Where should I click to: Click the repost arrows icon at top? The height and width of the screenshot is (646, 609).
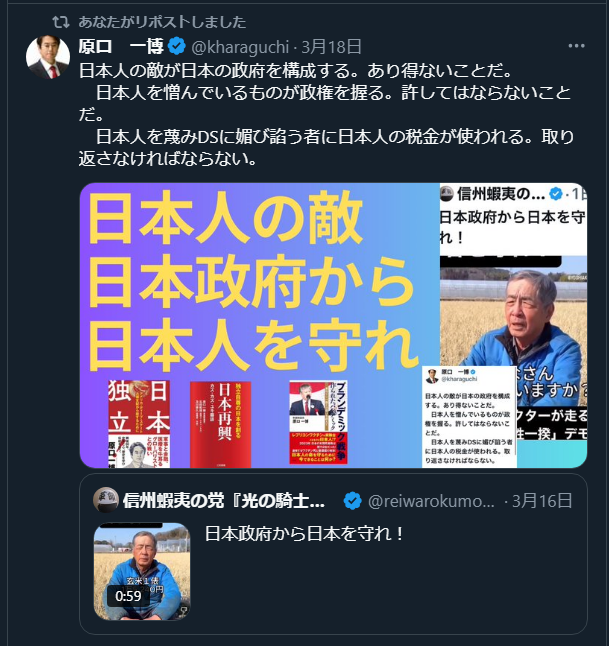[x=61, y=22]
